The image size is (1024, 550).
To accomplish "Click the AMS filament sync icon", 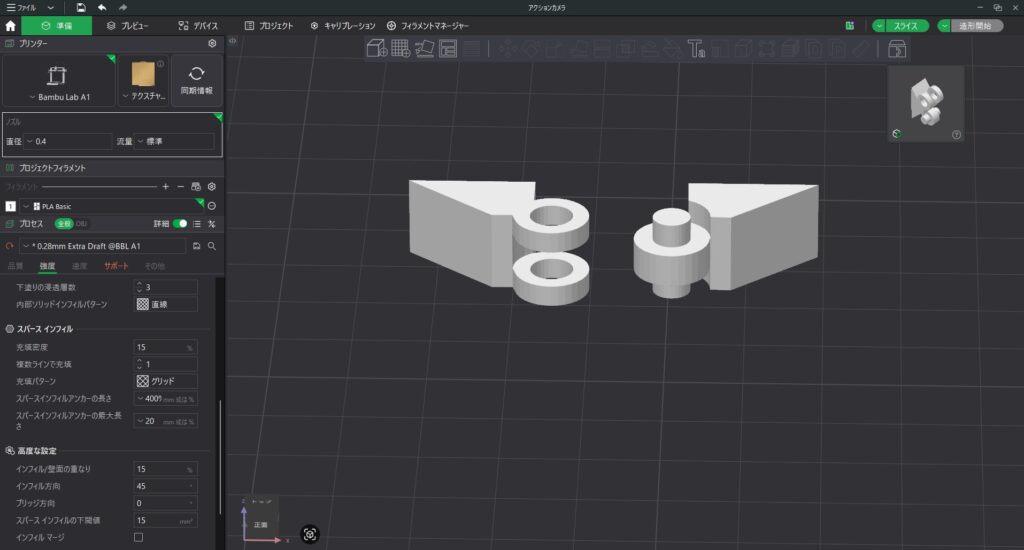I will pyautogui.click(x=196, y=187).
